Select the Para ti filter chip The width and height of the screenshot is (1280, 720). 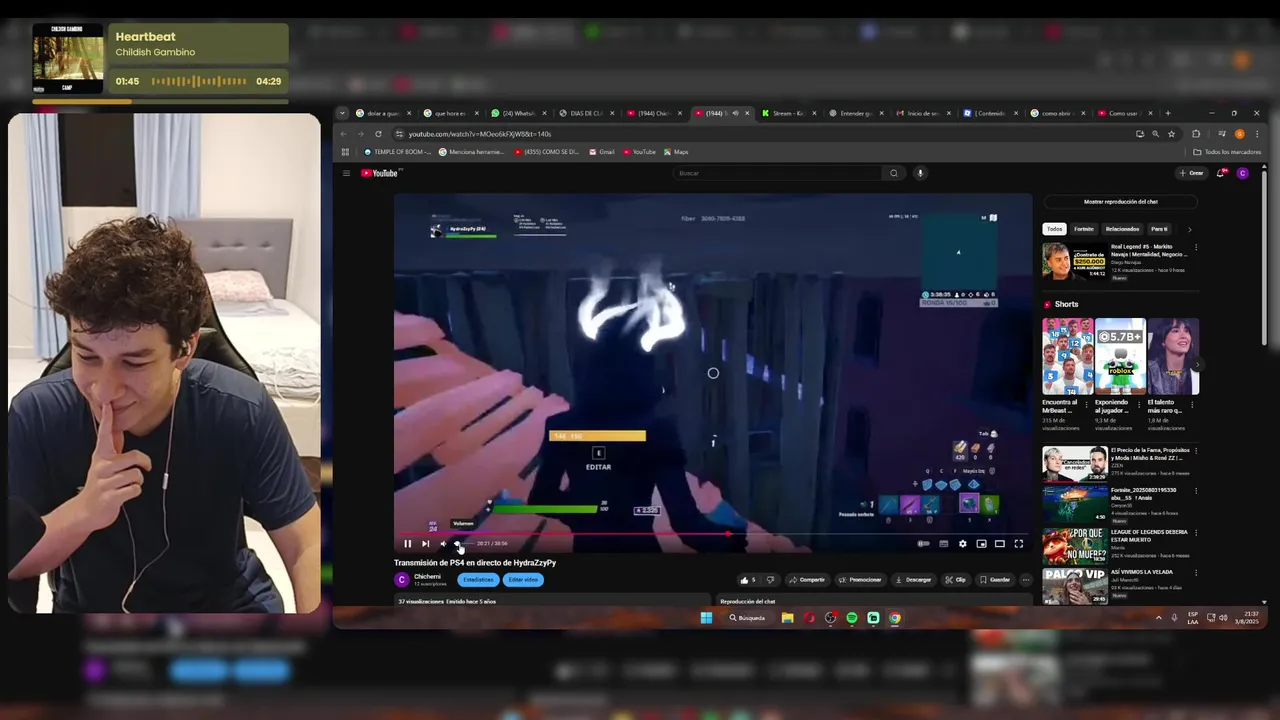pyautogui.click(x=1159, y=229)
